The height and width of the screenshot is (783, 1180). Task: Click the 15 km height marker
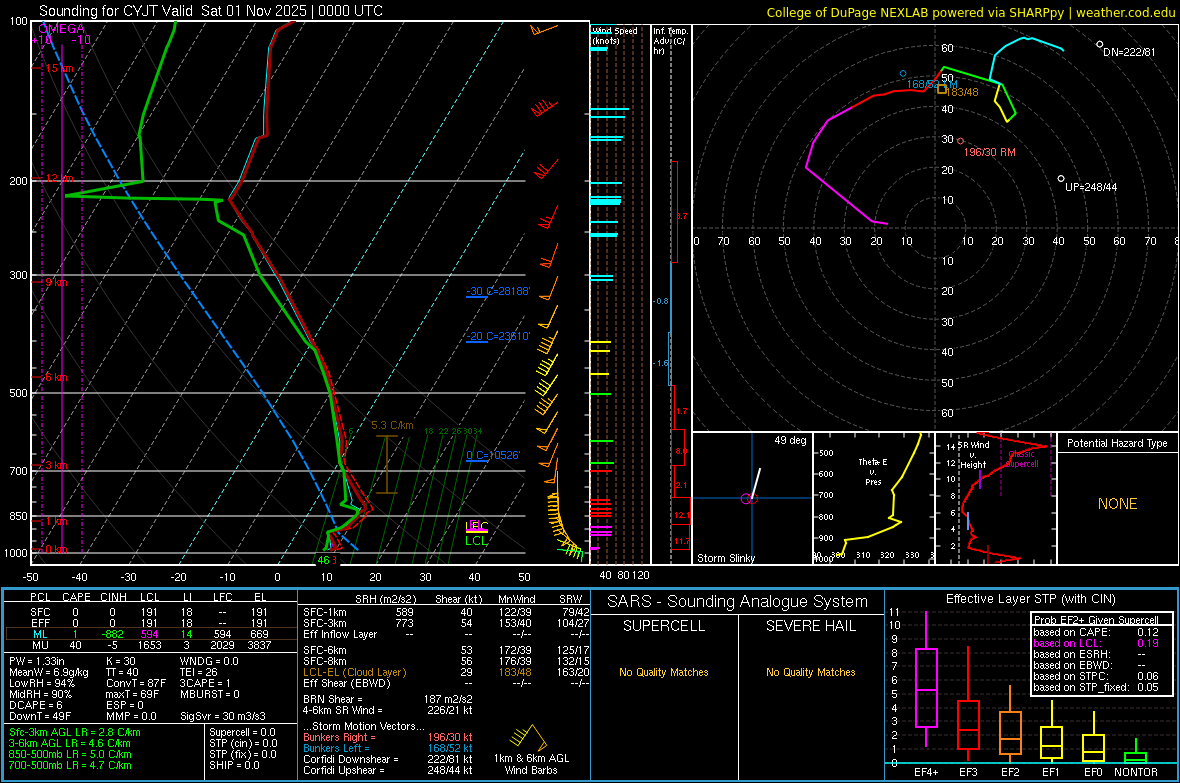59,68
